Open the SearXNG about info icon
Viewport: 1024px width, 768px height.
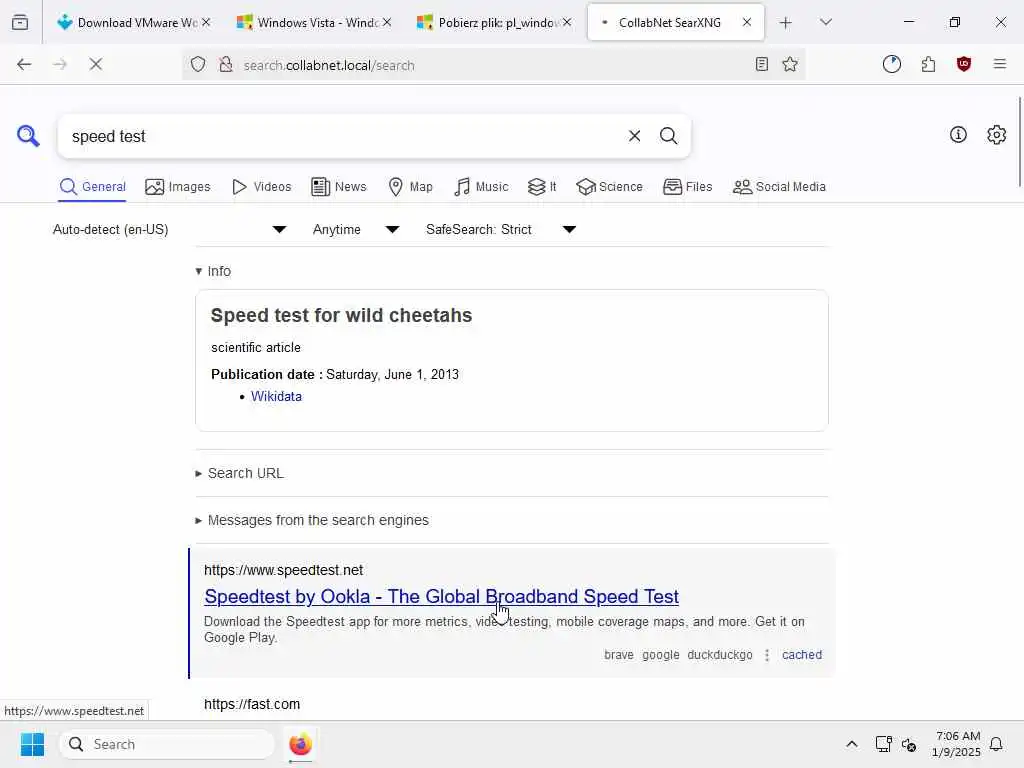958,135
